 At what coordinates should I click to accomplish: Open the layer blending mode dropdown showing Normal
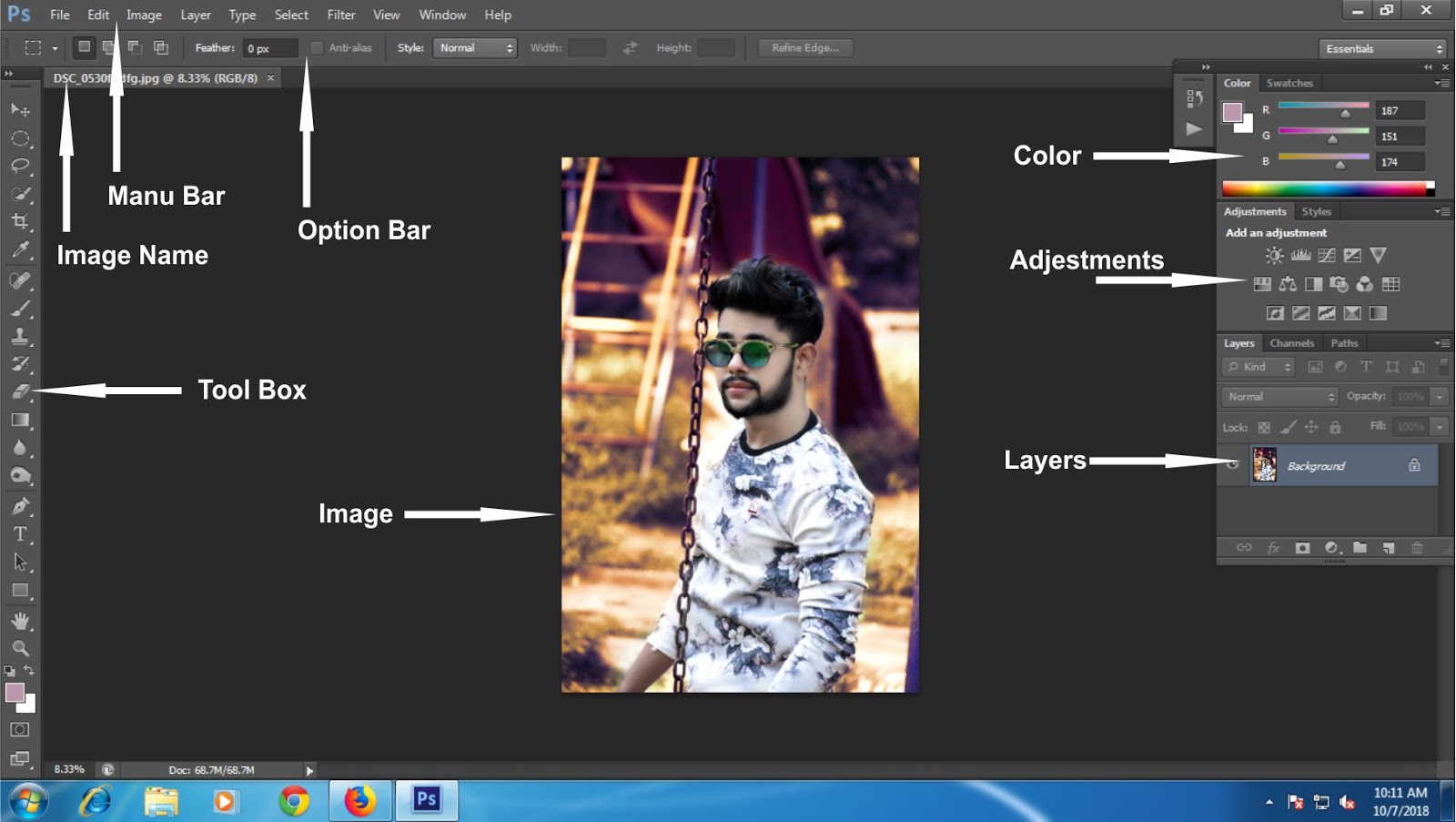tap(1279, 396)
